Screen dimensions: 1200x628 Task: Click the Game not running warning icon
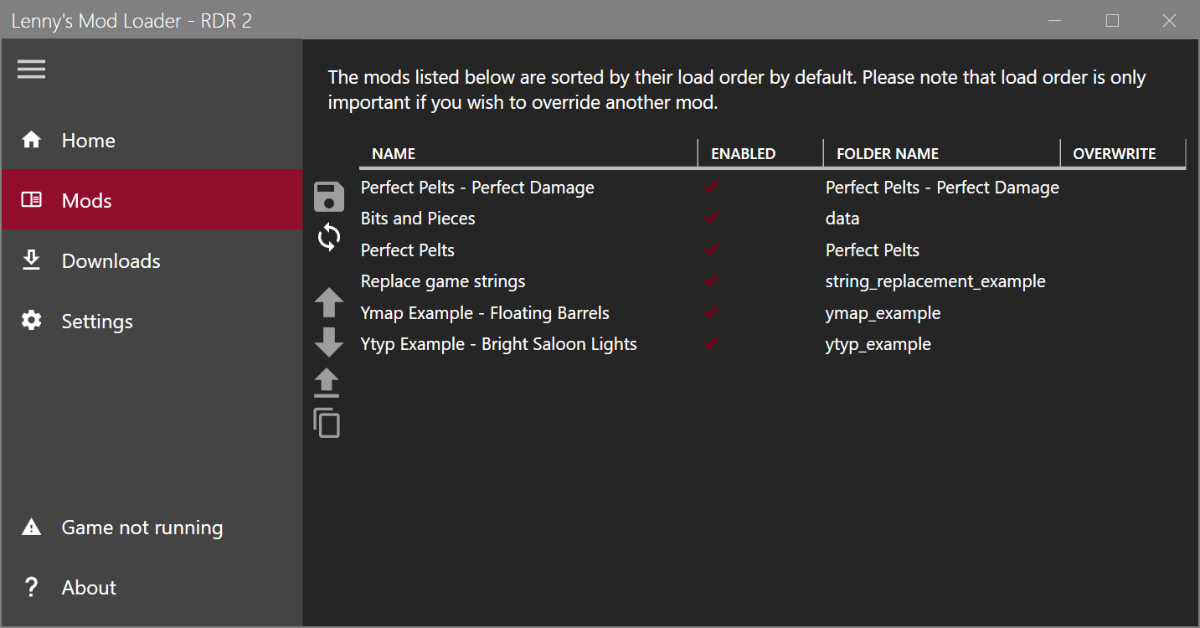point(32,527)
